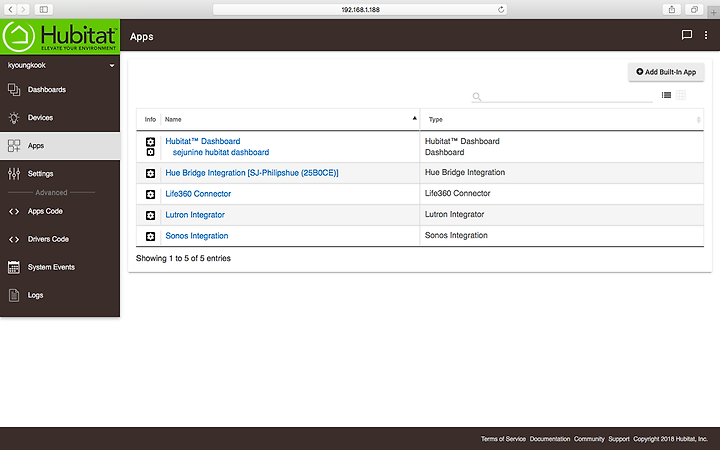The image size is (720, 450).
Task: Click the browser share icon
Action: 672,9
